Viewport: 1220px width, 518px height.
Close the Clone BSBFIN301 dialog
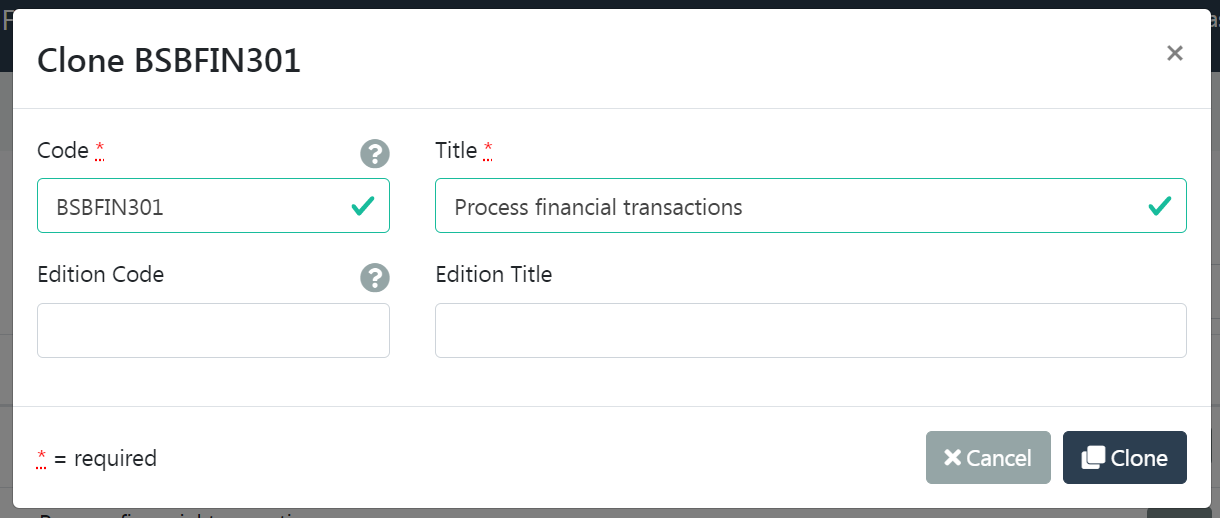click(1174, 53)
